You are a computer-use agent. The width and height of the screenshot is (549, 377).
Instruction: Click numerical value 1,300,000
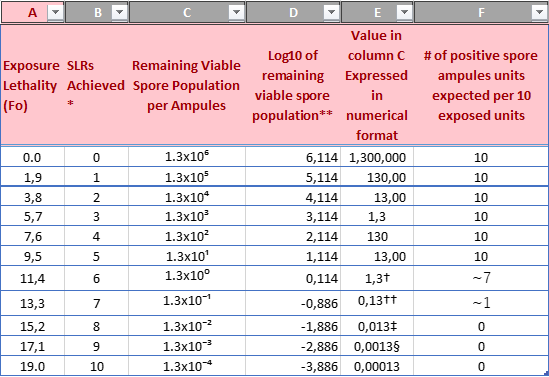[377, 157]
